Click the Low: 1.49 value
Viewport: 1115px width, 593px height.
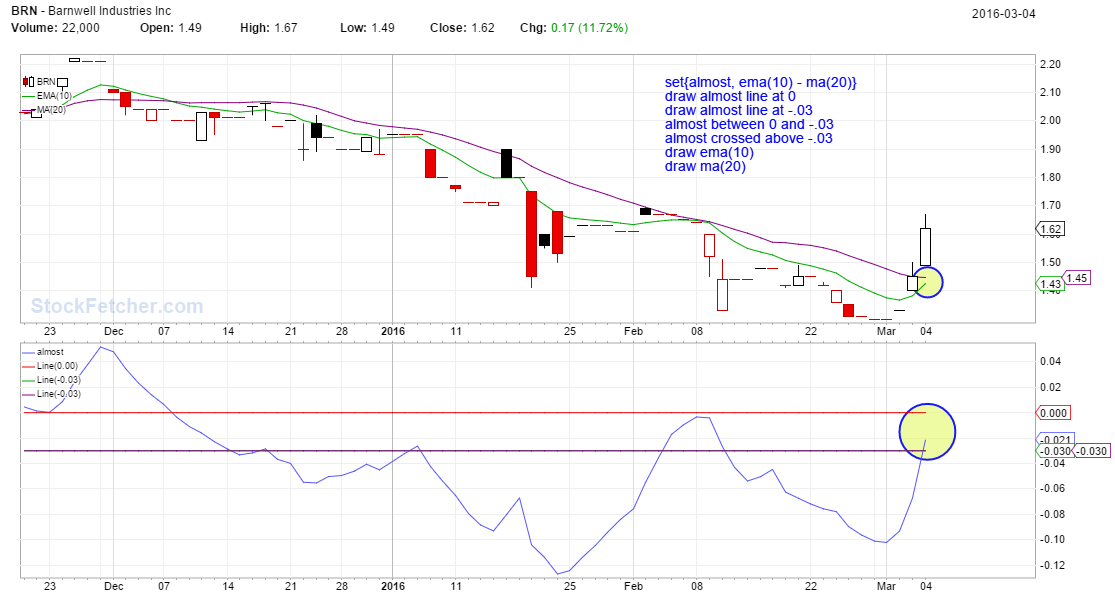click(367, 28)
